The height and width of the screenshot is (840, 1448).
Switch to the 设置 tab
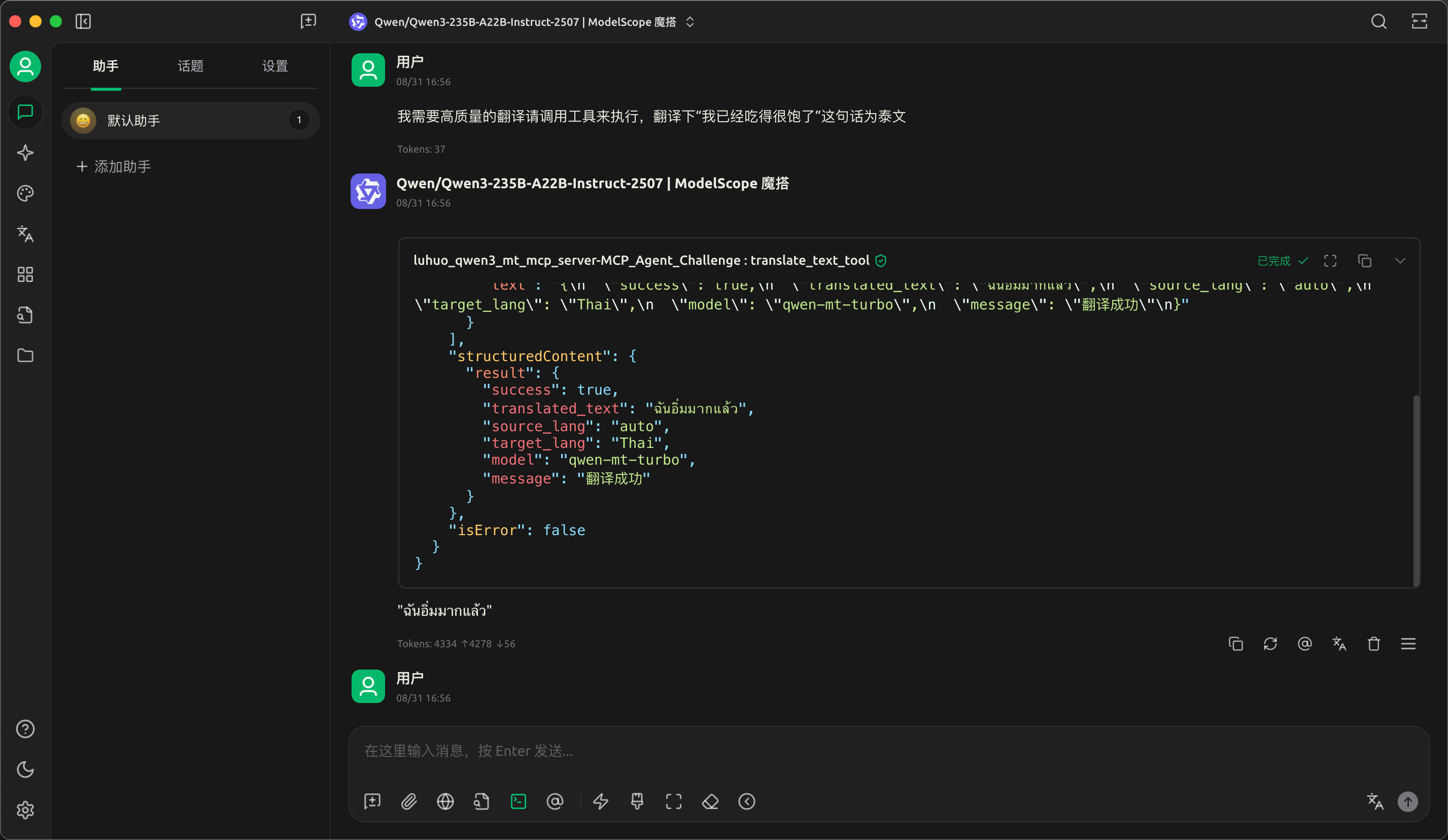pos(274,66)
